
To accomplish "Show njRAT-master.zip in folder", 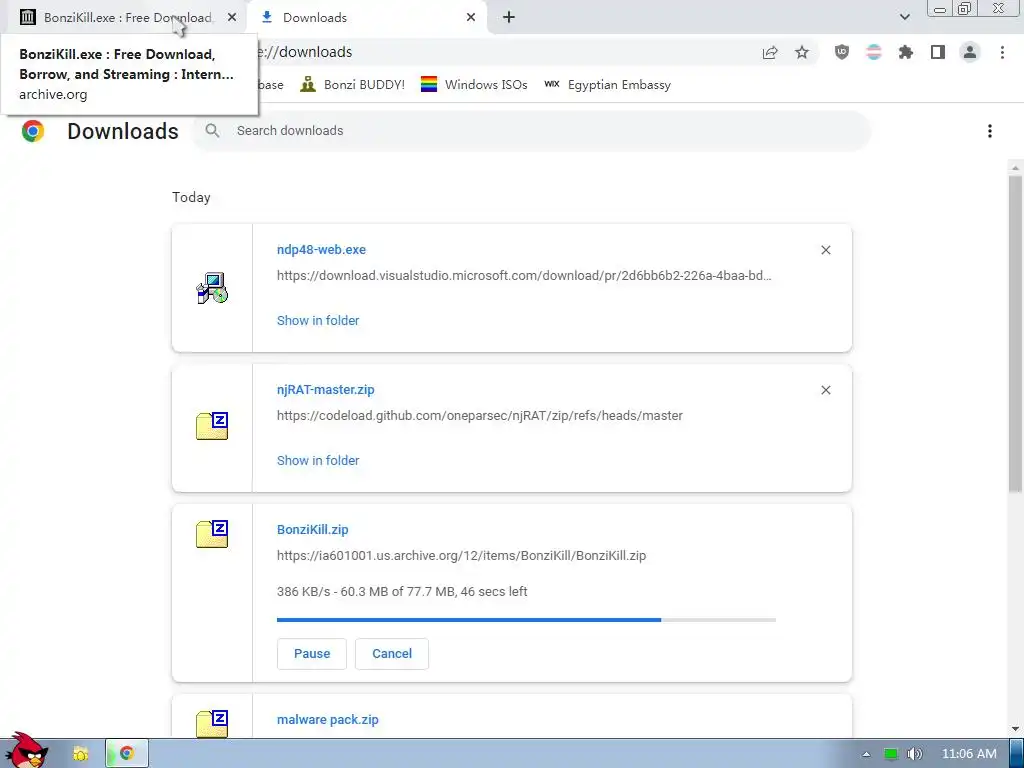I will click(318, 460).
